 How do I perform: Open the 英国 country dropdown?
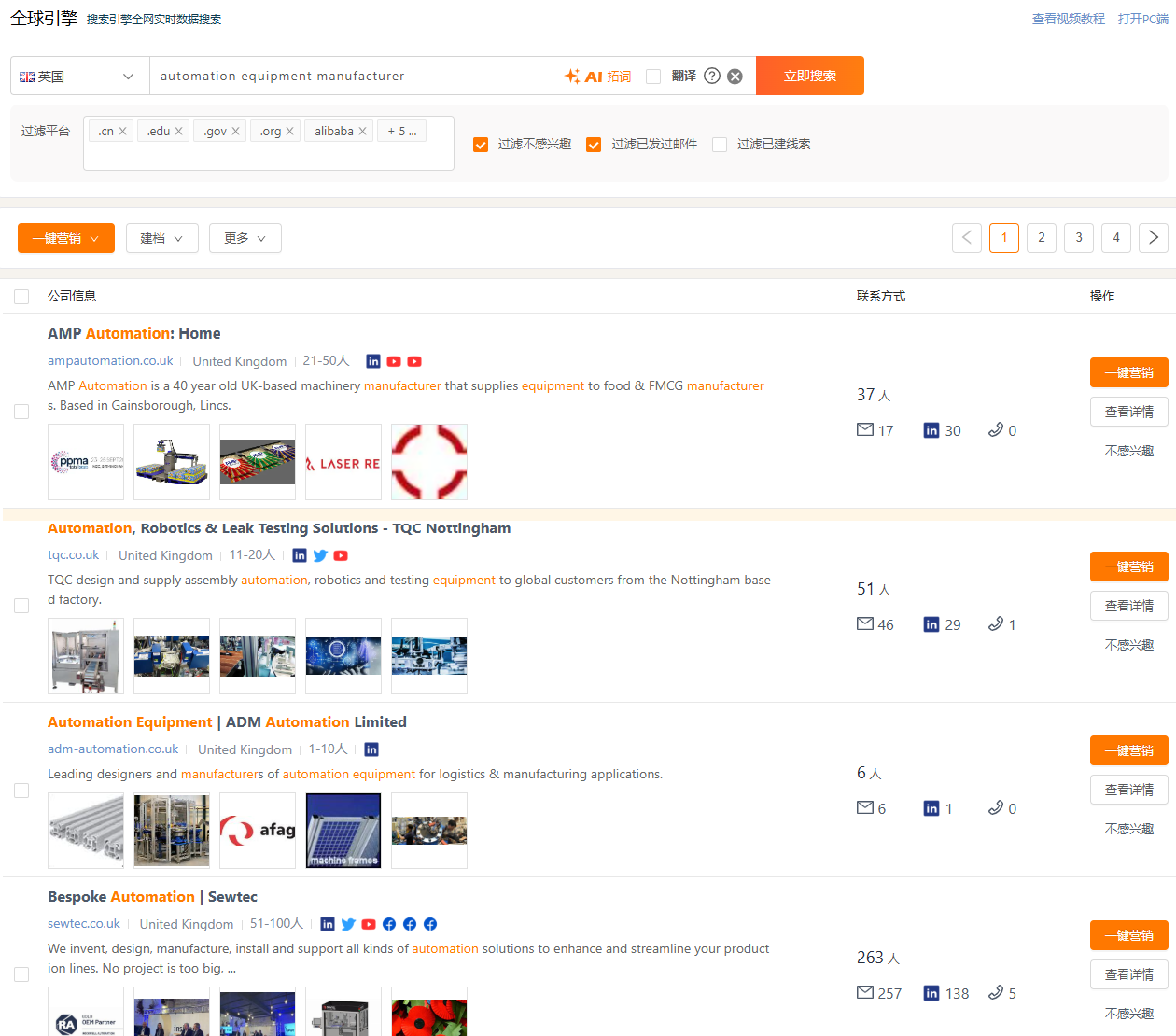(x=80, y=77)
